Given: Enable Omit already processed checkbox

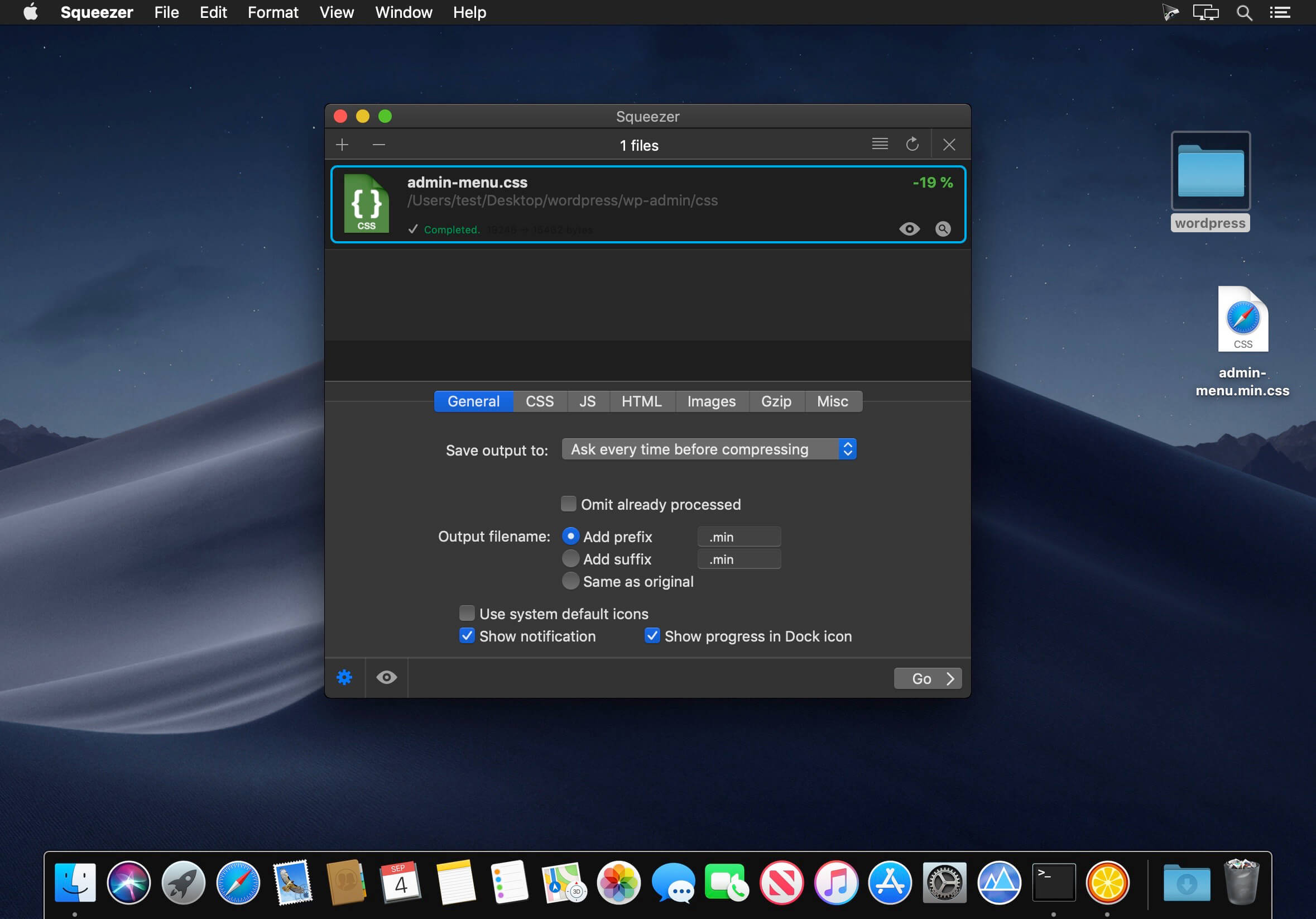Looking at the screenshot, I should (568, 504).
